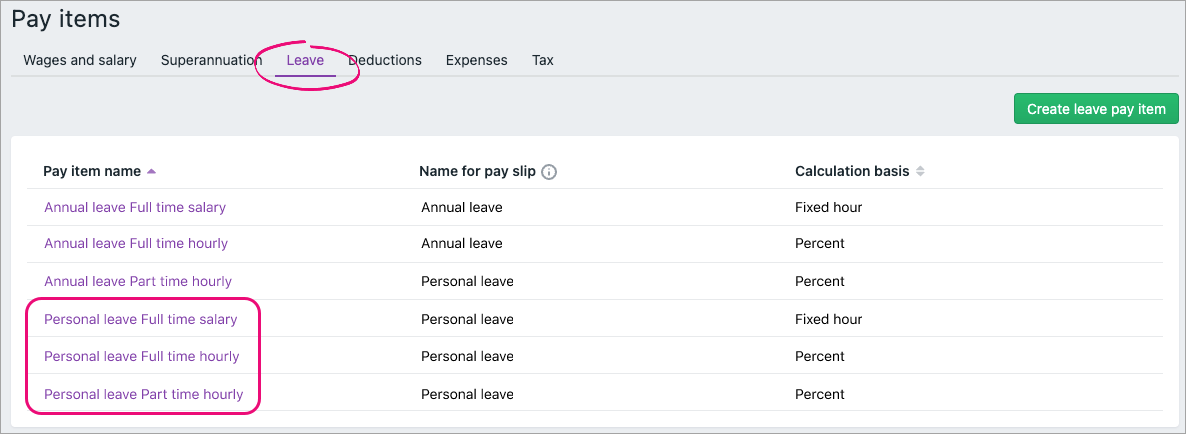
Task: Click the info icon beside Name for pay slip
Action: coord(549,172)
